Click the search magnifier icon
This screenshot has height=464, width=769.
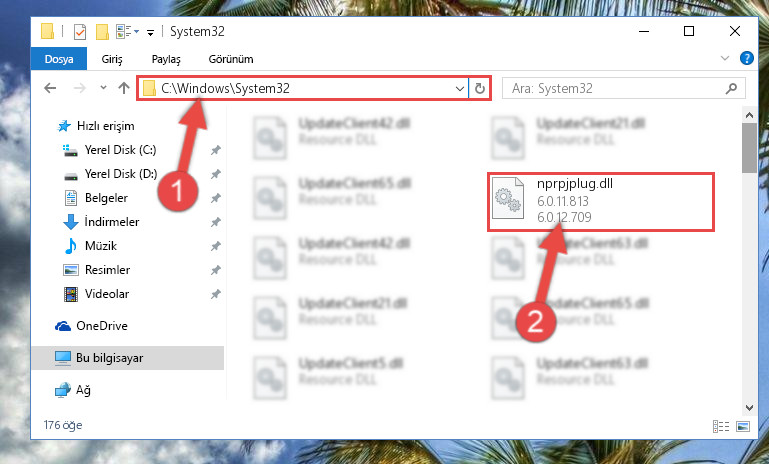point(731,88)
